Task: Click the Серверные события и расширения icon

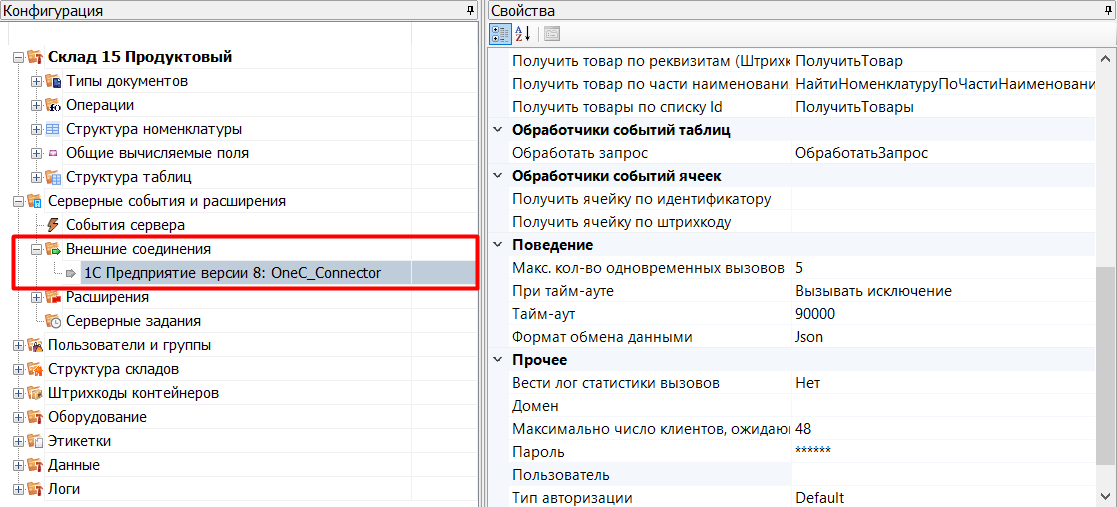Action: (35, 201)
